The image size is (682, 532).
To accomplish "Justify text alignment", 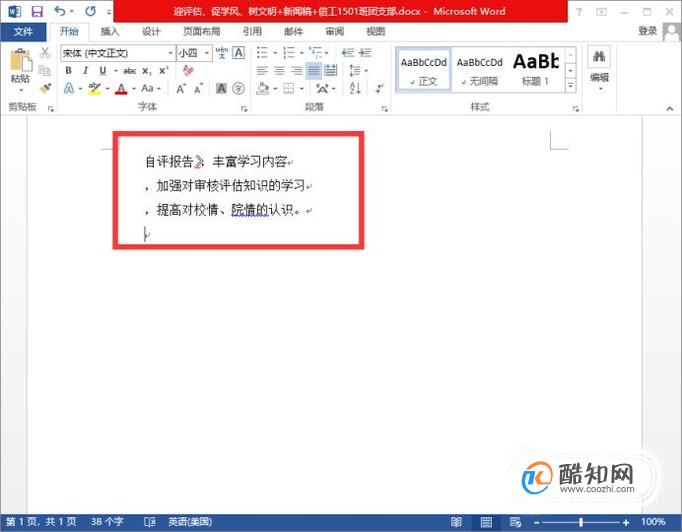I will point(314,70).
